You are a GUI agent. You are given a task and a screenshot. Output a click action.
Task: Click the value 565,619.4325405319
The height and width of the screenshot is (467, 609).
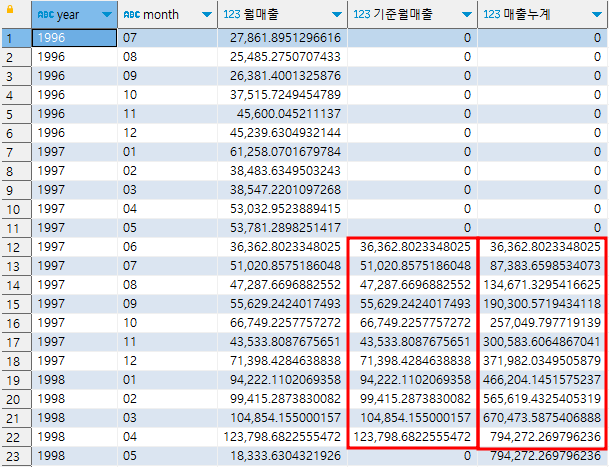tap(543, 399)
